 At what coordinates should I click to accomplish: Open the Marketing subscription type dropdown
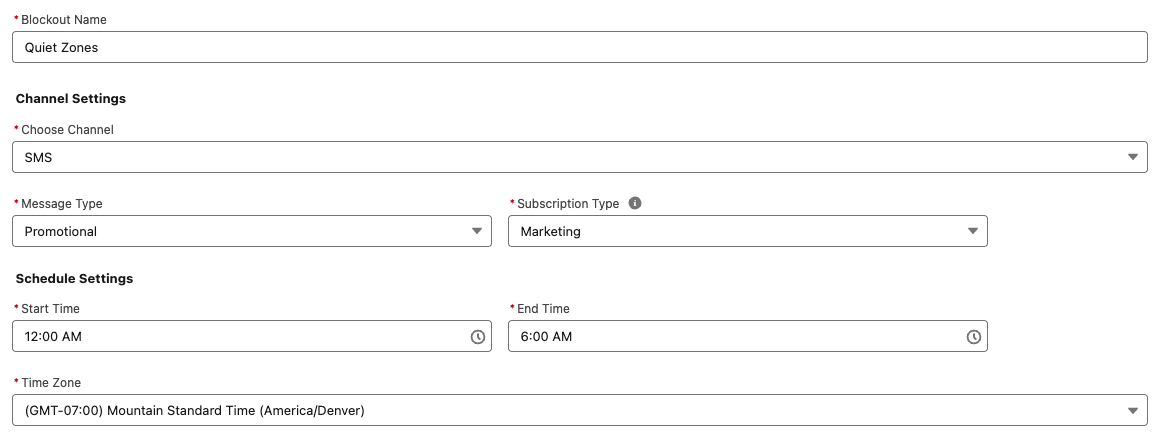pos(747,231)
